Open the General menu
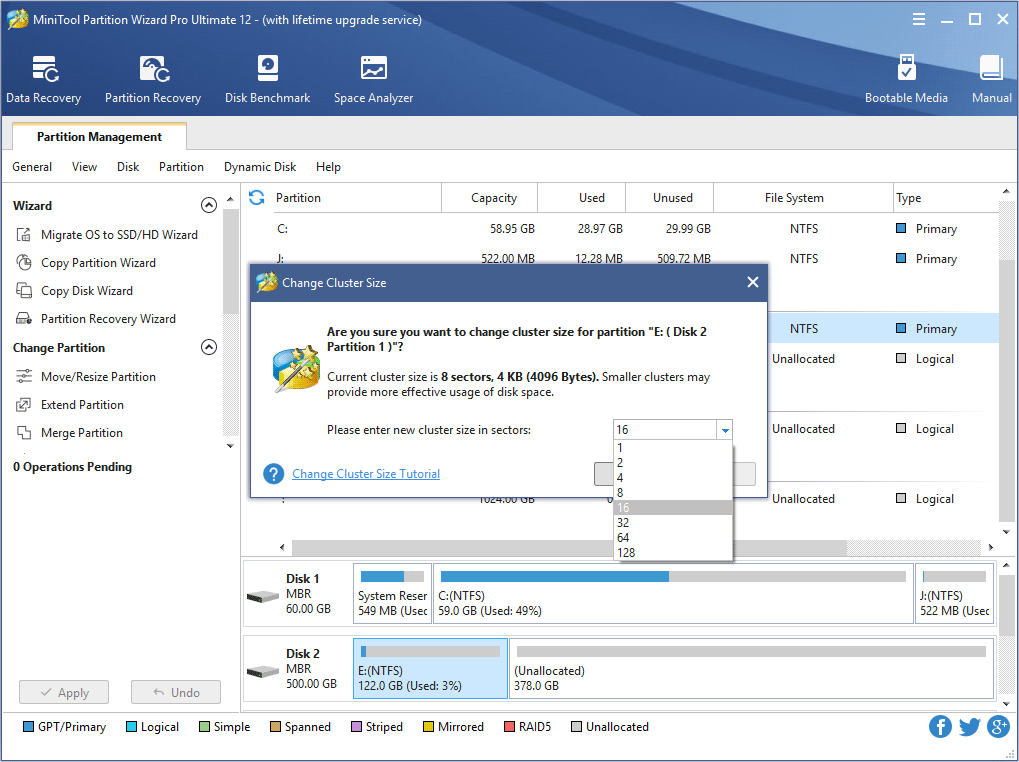Screen dimensions: 1019x762 click(x=32, y=167)
